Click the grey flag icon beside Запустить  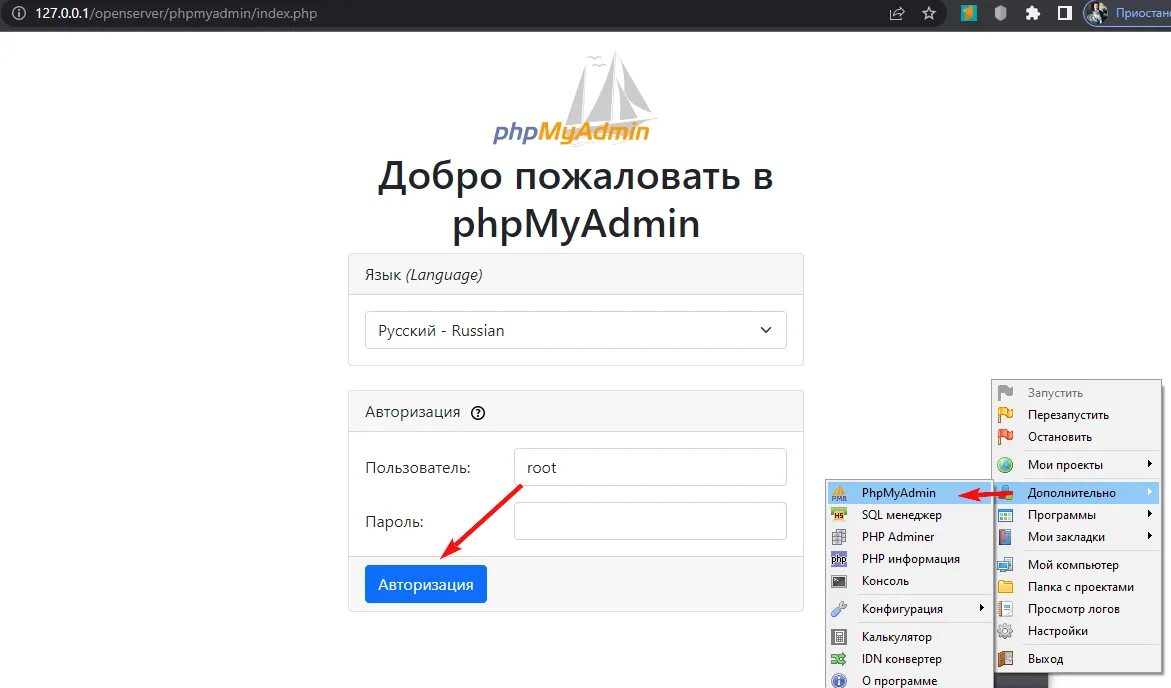[1006, 393]
